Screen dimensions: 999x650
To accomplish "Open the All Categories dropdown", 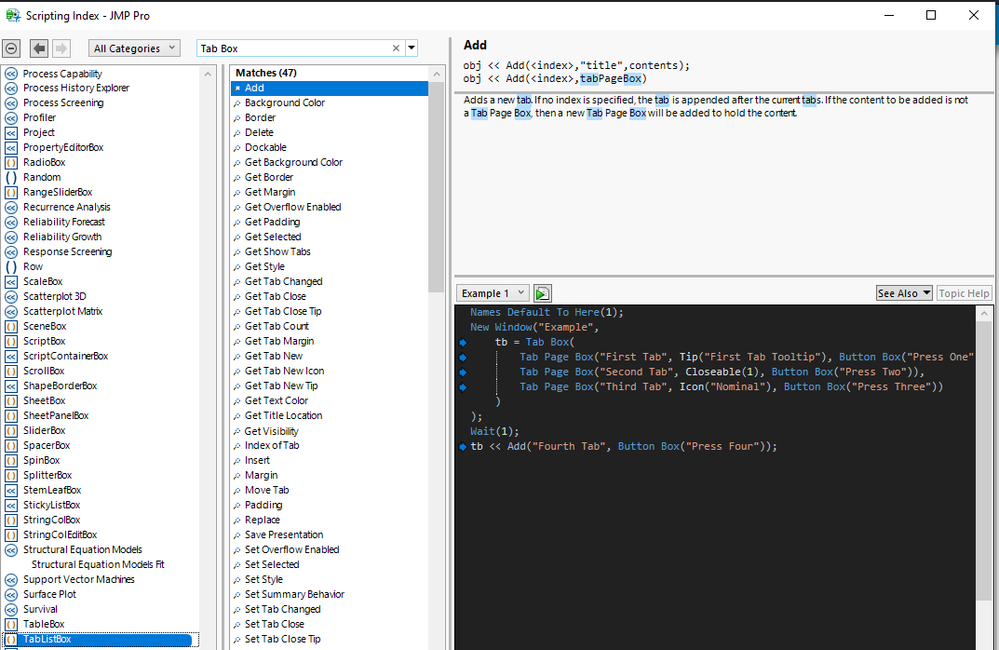I will 134,48.
